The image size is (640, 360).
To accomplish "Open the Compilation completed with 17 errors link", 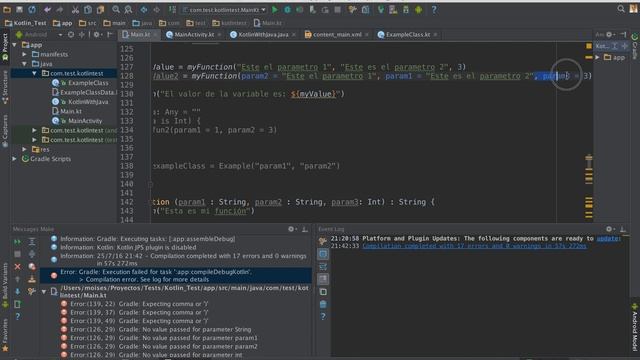I will click(x=474, y=246).
